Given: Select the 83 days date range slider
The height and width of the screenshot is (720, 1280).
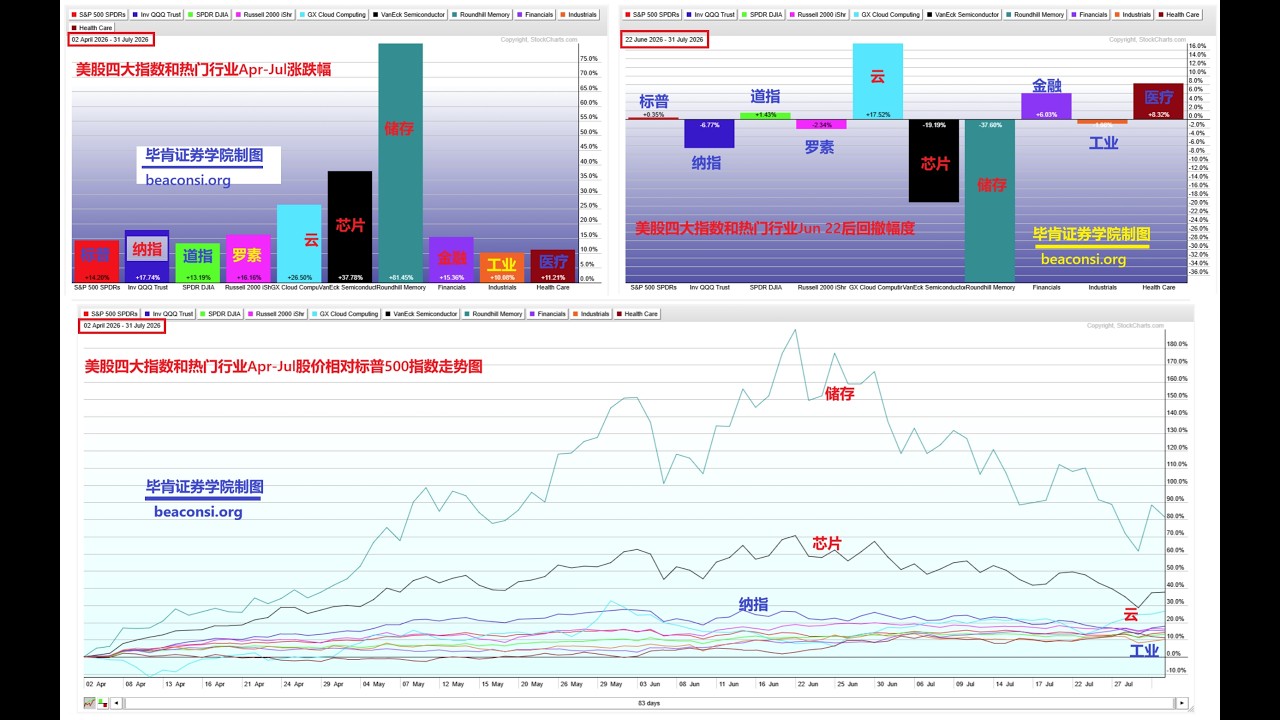Looking at the screenshot, I should coord(649,703).
